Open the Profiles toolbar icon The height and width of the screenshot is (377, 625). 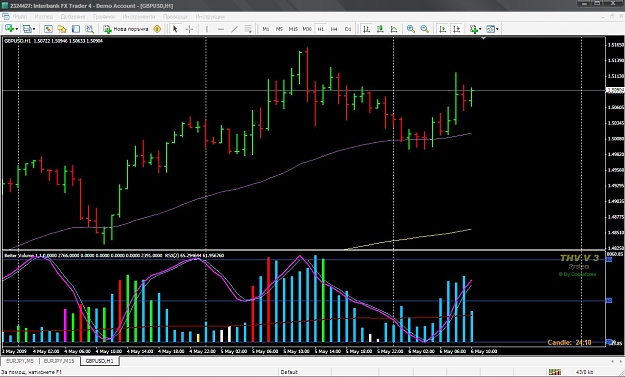click(x=27, y=29)
